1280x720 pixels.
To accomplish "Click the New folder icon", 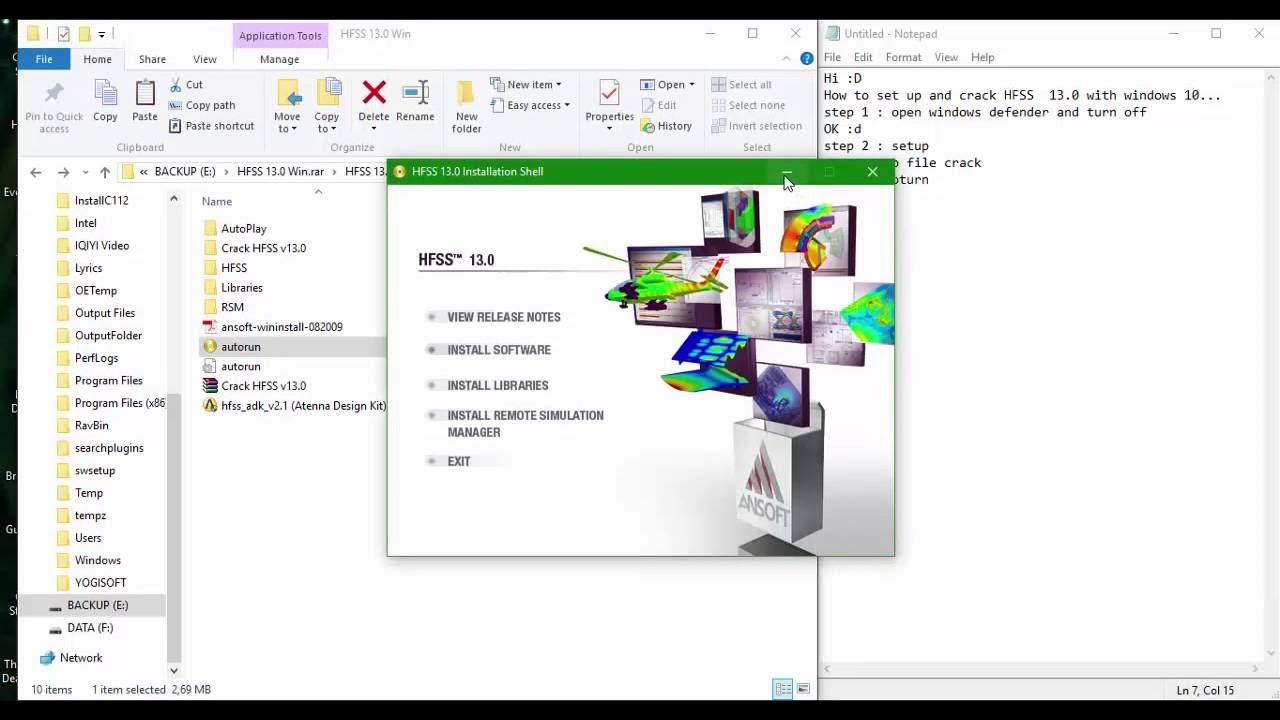I will coord(466,93).
